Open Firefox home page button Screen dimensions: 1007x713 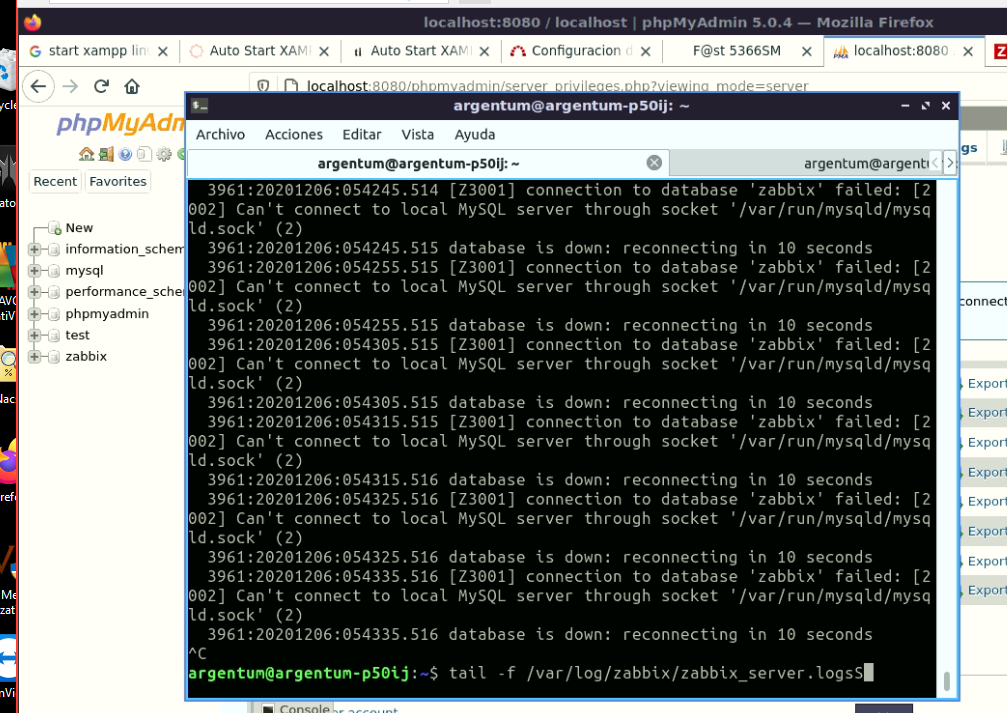point(132,86)
